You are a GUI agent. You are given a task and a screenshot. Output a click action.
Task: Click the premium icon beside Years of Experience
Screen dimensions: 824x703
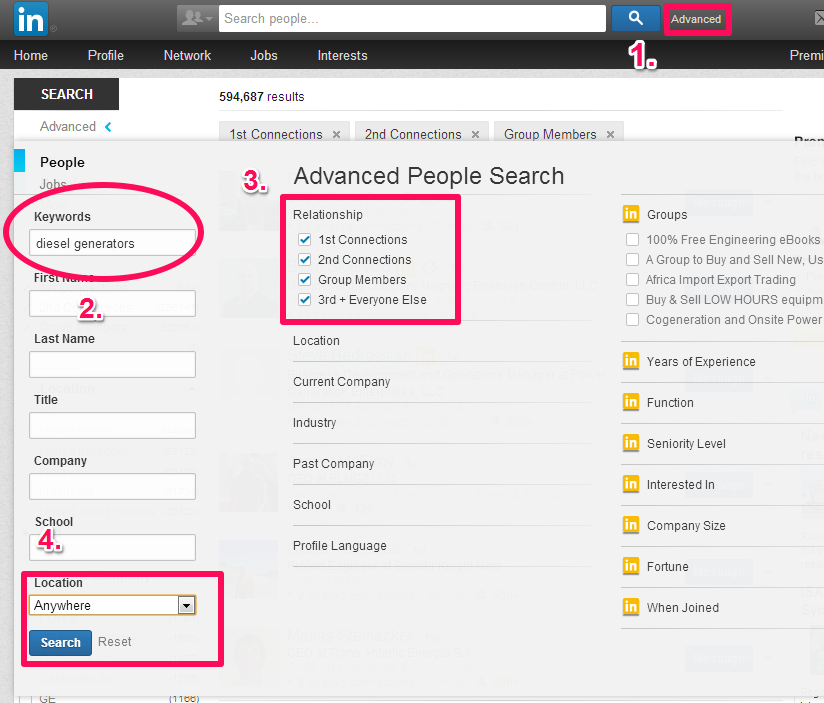(631, 361)
